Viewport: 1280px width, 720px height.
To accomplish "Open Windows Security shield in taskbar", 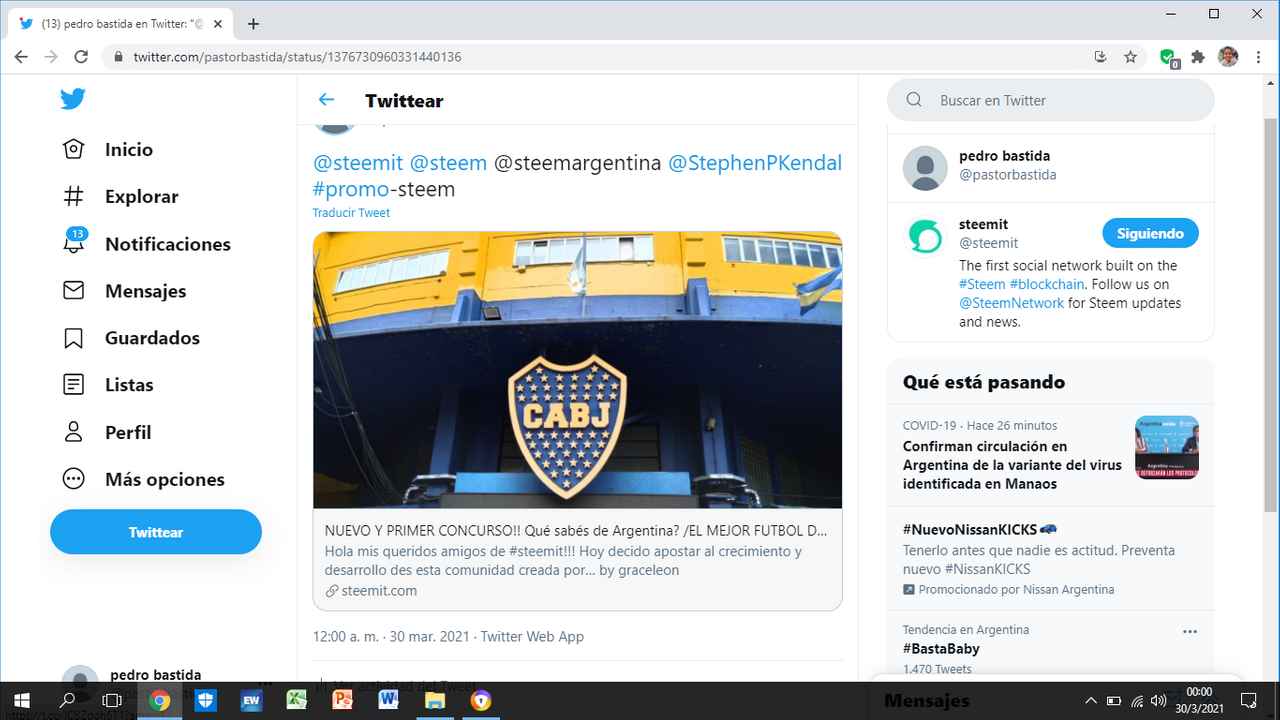I will [205, 701].
